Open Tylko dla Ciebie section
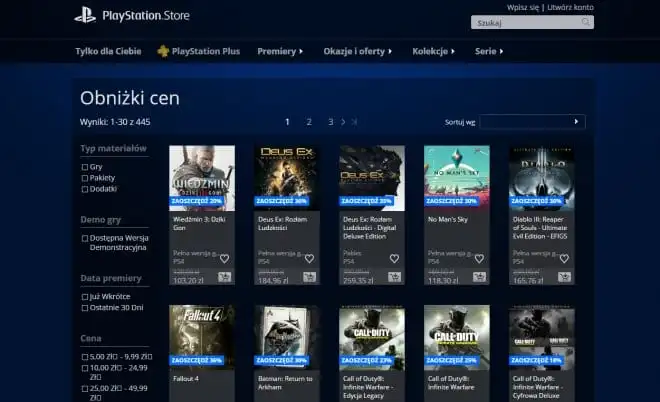Screen dimensions: 660x402 [x=108, y=51]
